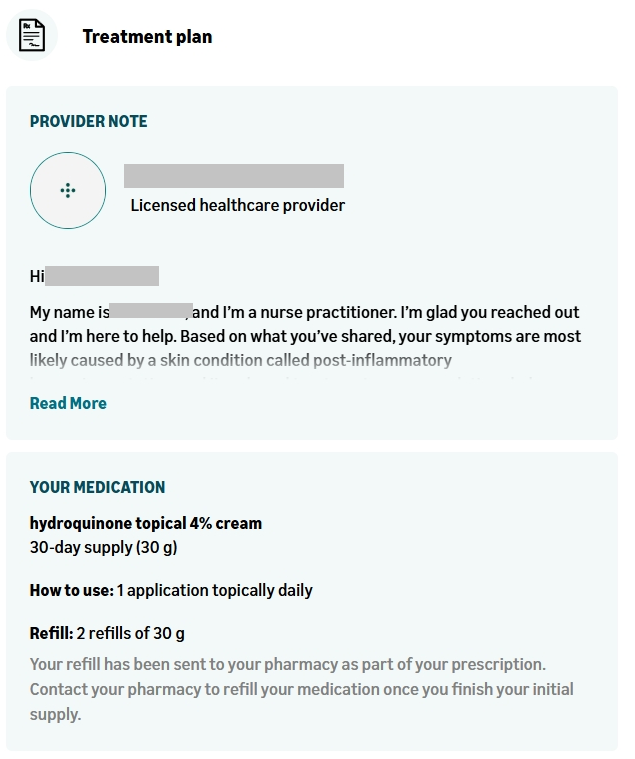The image size is (635, 759).
Task: Click the provider avatar circle icon
Action: (68, 190)
